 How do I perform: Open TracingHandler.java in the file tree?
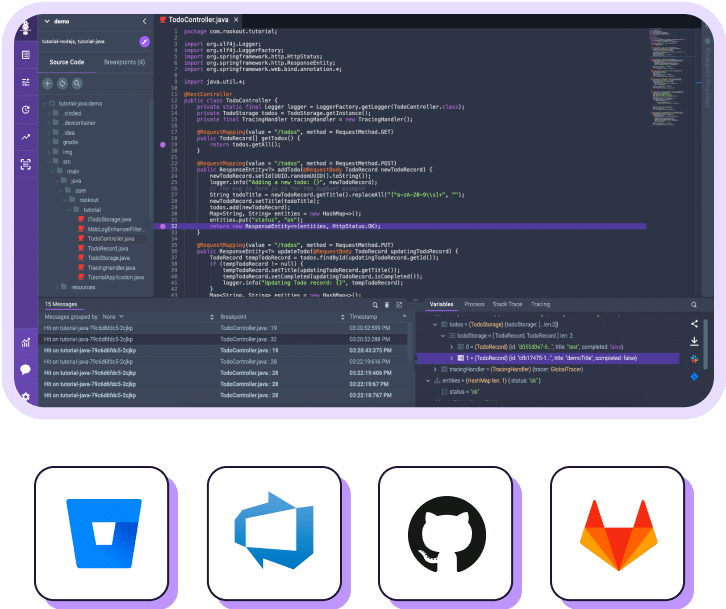tap(111, 268)
